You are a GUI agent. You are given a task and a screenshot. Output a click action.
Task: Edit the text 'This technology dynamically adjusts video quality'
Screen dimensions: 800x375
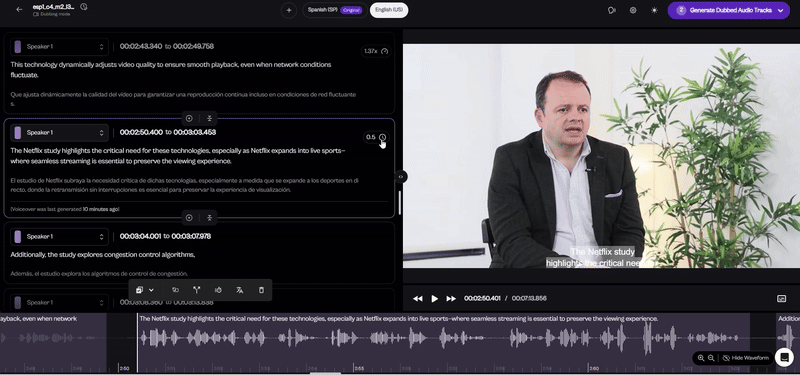(171, 70)
